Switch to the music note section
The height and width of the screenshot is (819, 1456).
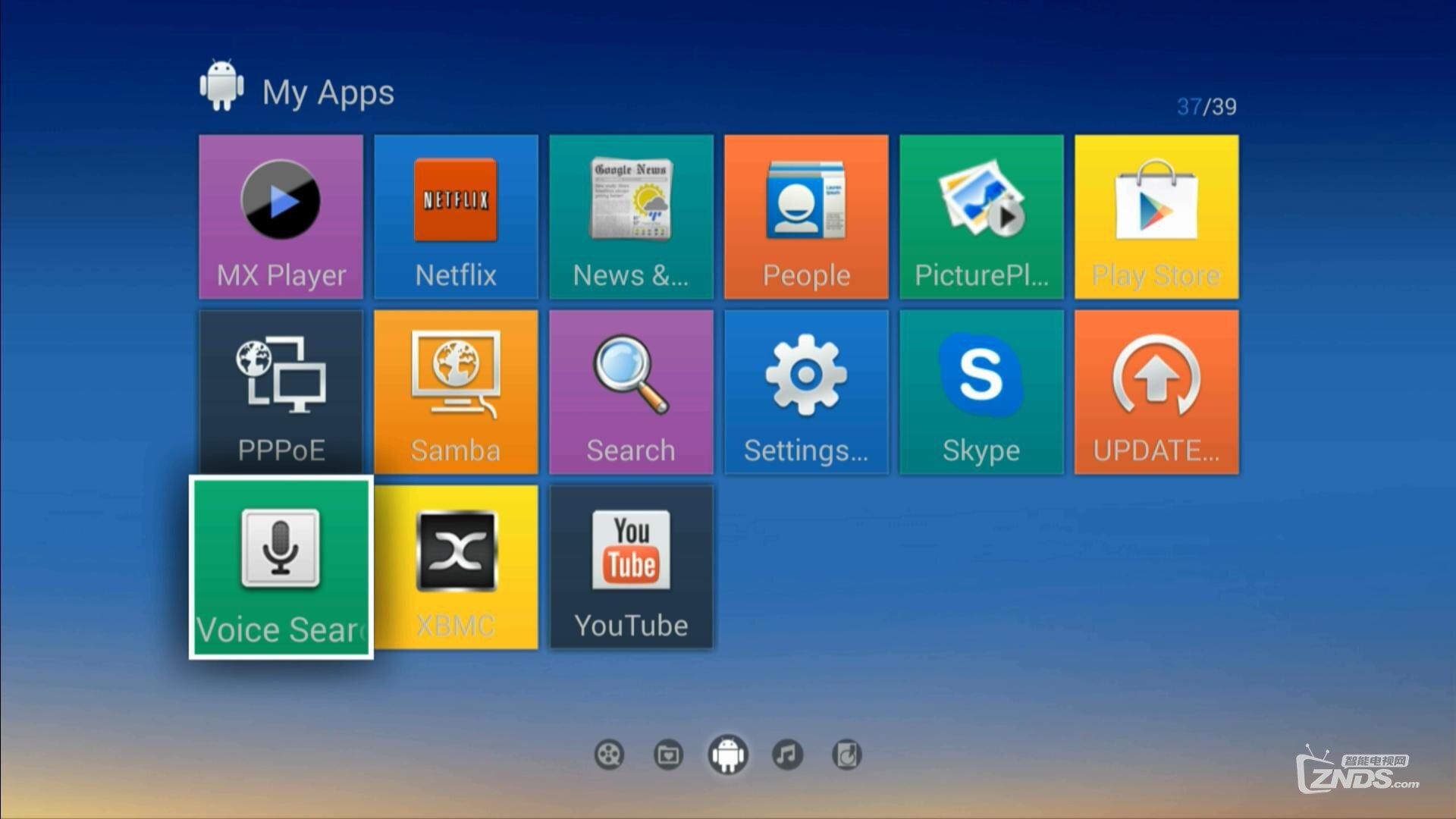(787, 755)
